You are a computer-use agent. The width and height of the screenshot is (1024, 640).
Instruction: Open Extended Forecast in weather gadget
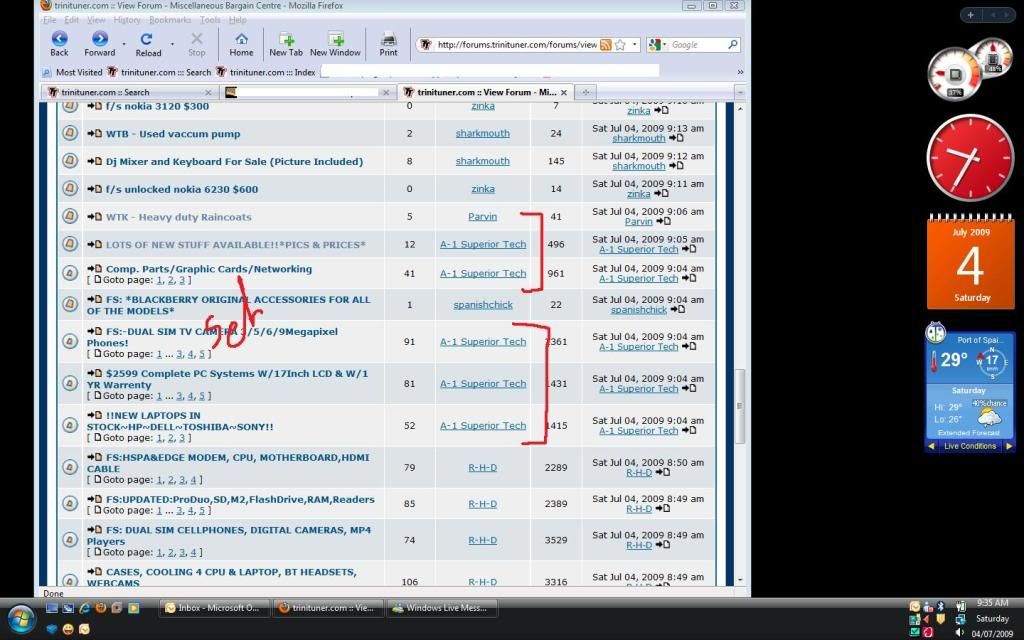[x=968, y=432]
